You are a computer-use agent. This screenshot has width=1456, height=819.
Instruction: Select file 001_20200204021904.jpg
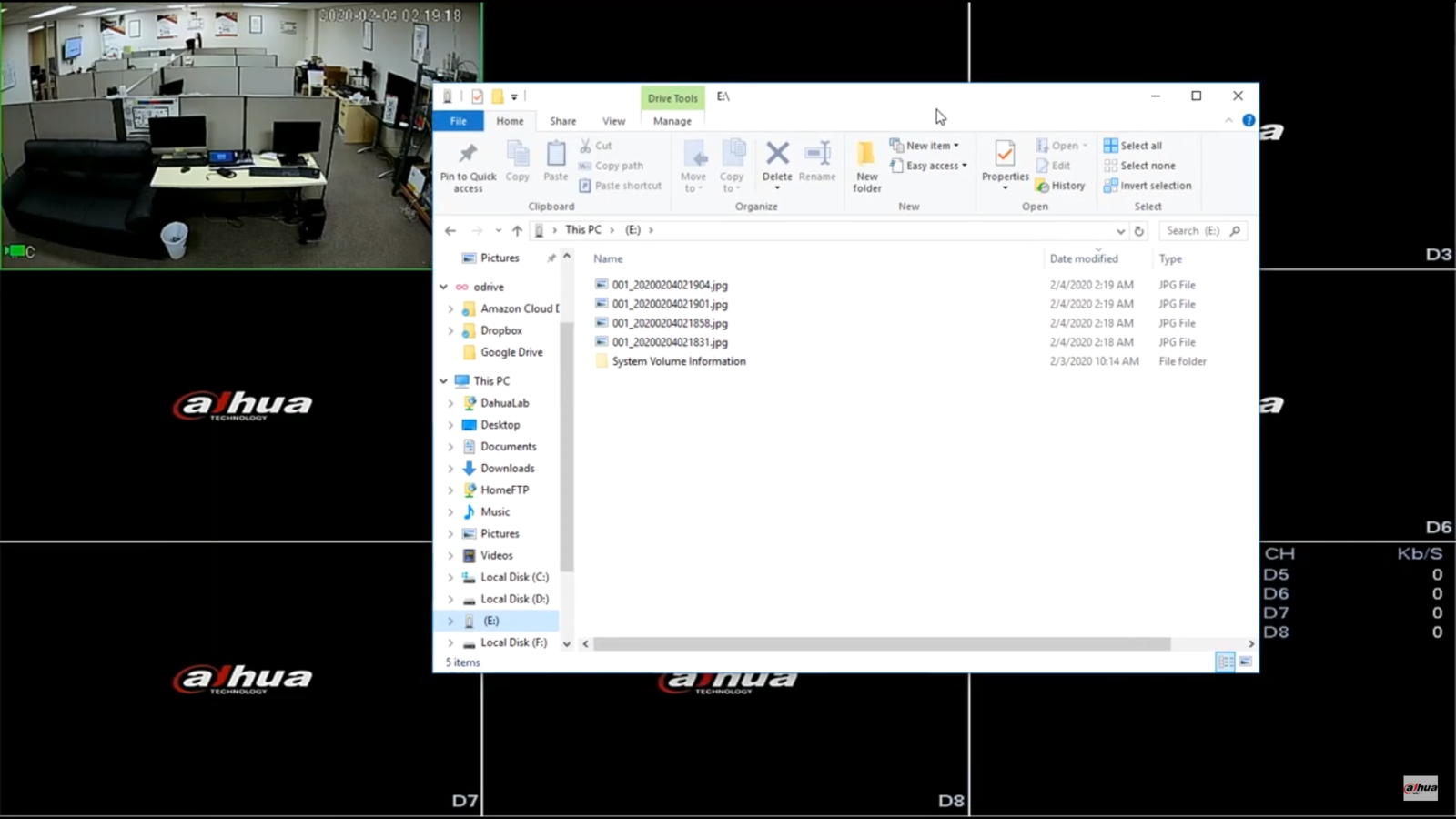coord(670,285)
